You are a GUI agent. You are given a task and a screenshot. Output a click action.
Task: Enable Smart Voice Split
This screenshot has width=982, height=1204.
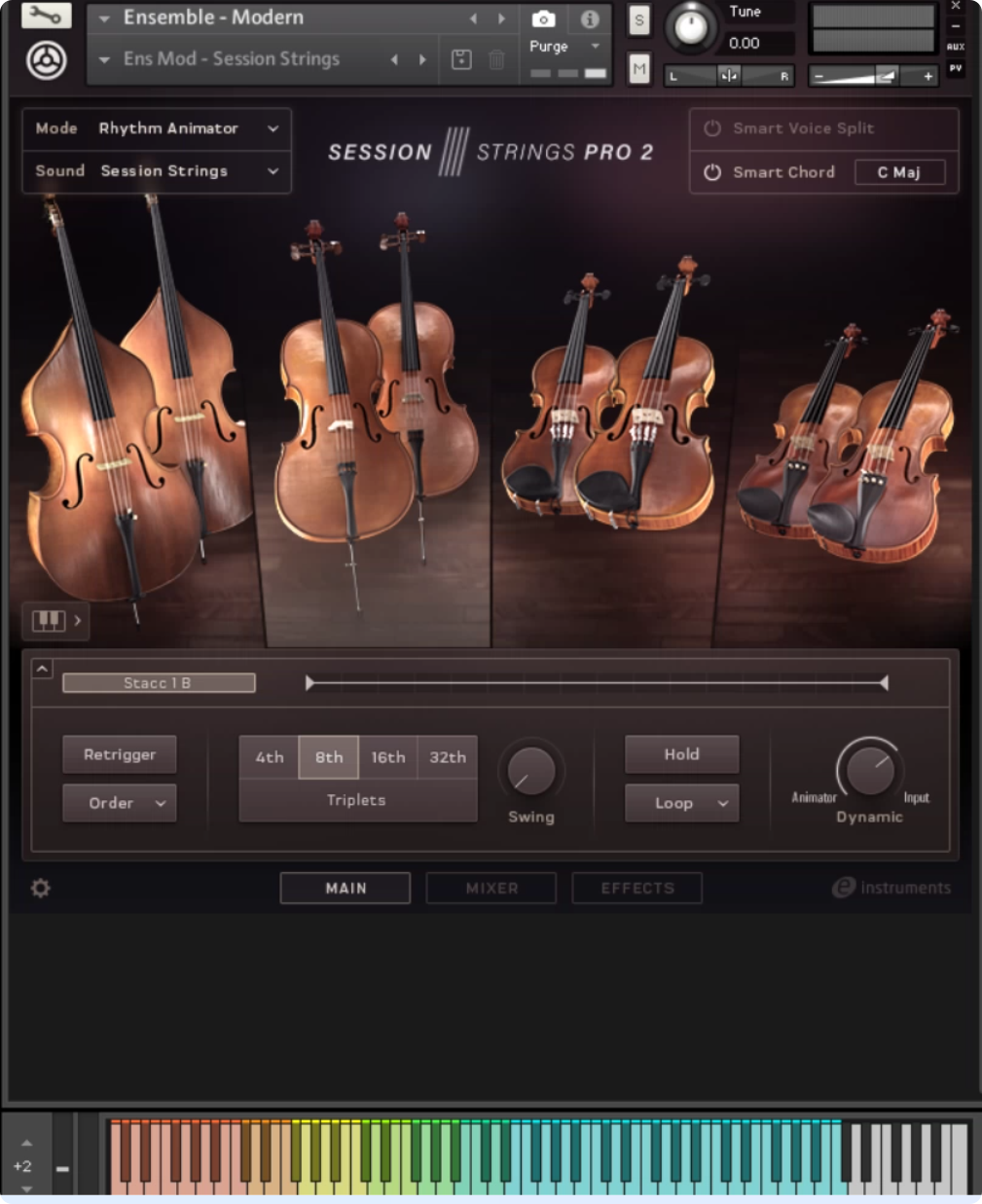click(712, 128)
